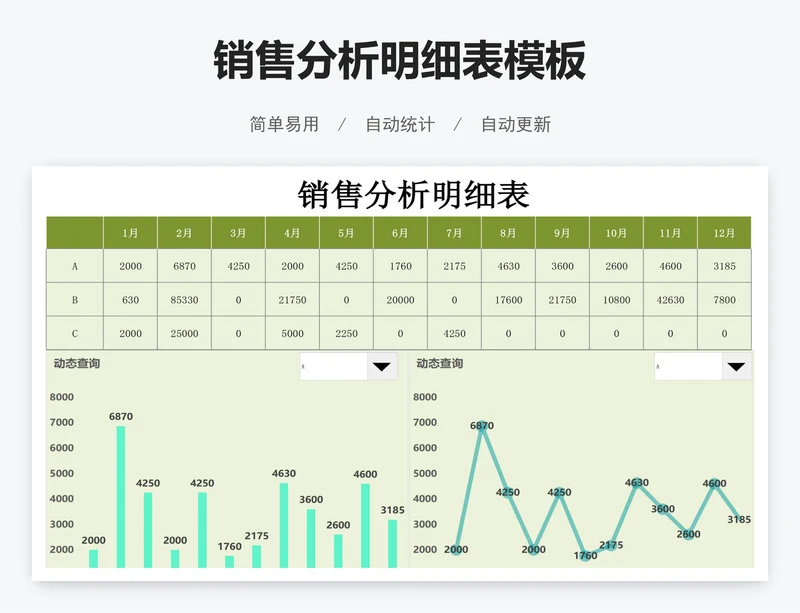The image size is (800, 613).
Task: Select table cell 2250 in row C
Action: pyautogui.click(x=346, y=333)
